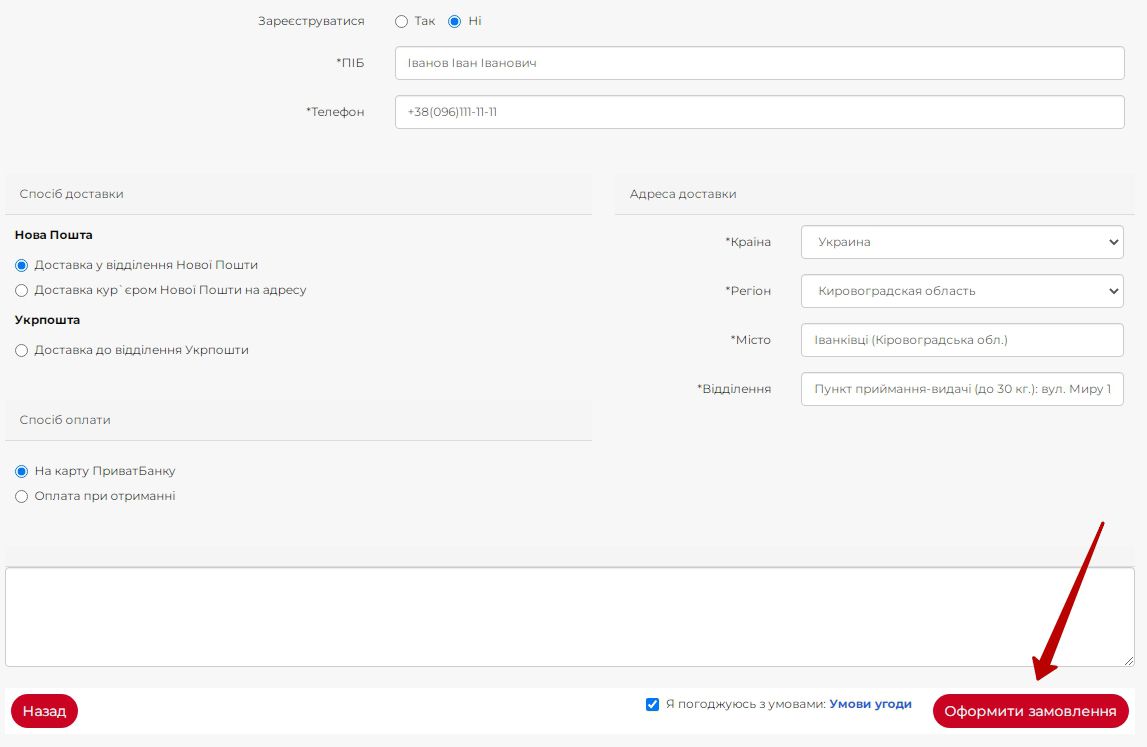Select payment На карту ПриватБанку
Image resolution: width=1147 pixels, height=747 pixels.
22,471
